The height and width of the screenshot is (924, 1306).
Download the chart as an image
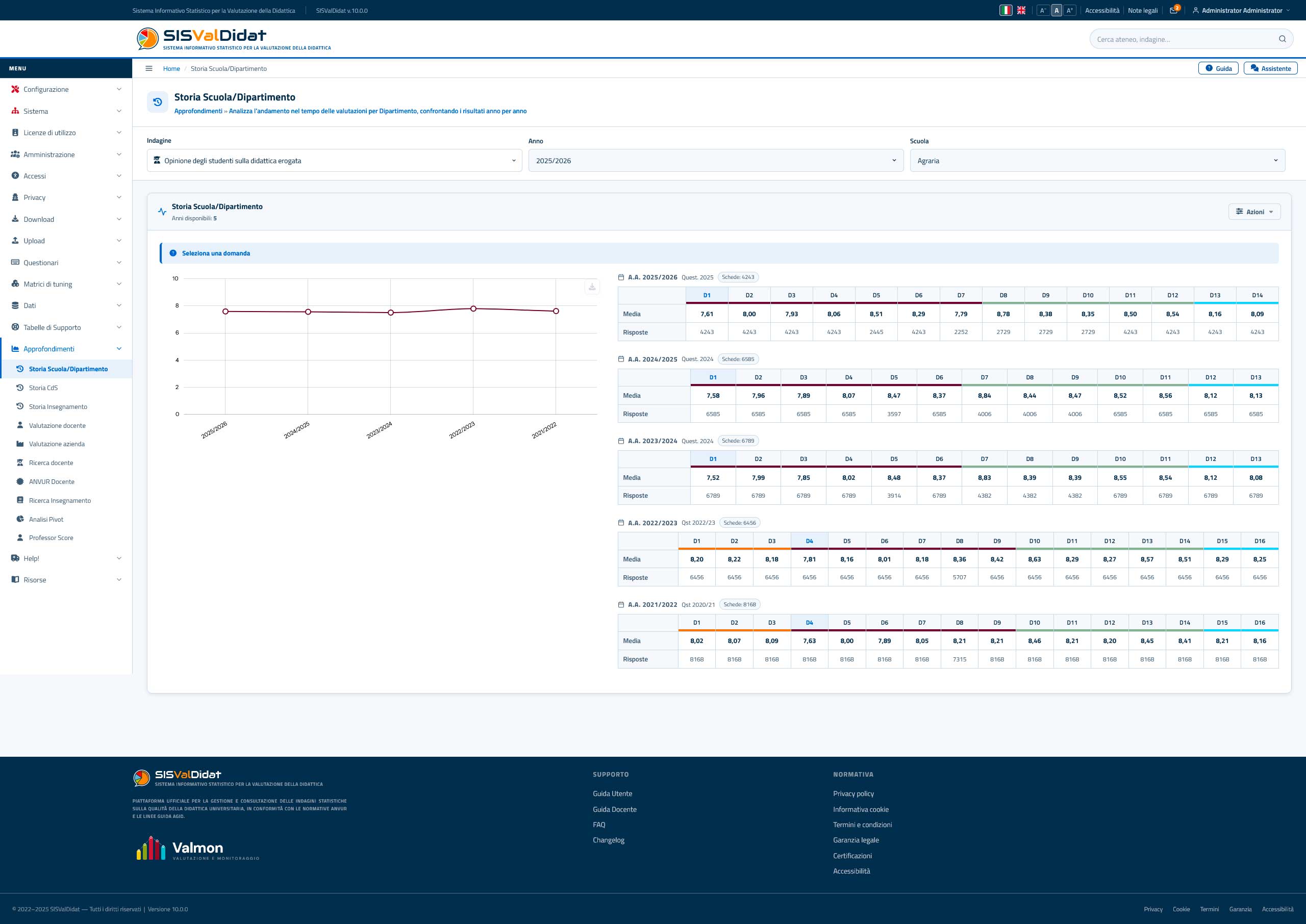(x=592, y=287)
